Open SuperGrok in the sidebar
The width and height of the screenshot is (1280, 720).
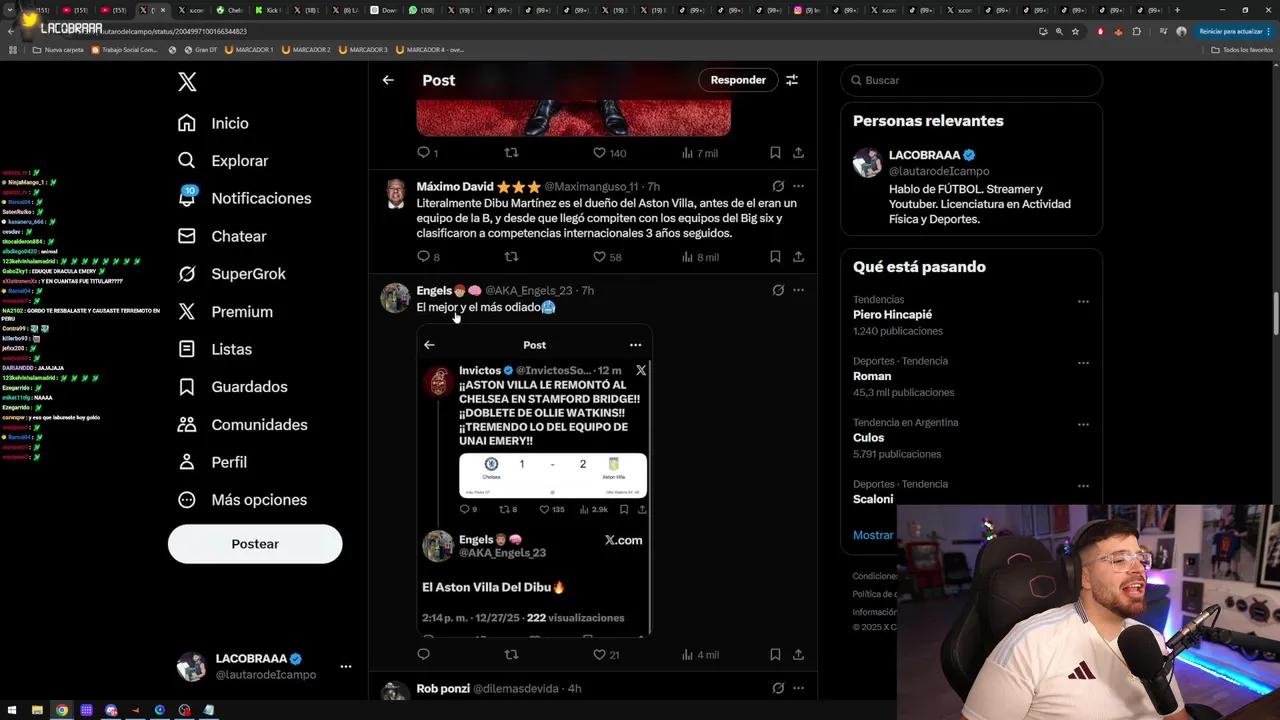click(x=232, y=274)
